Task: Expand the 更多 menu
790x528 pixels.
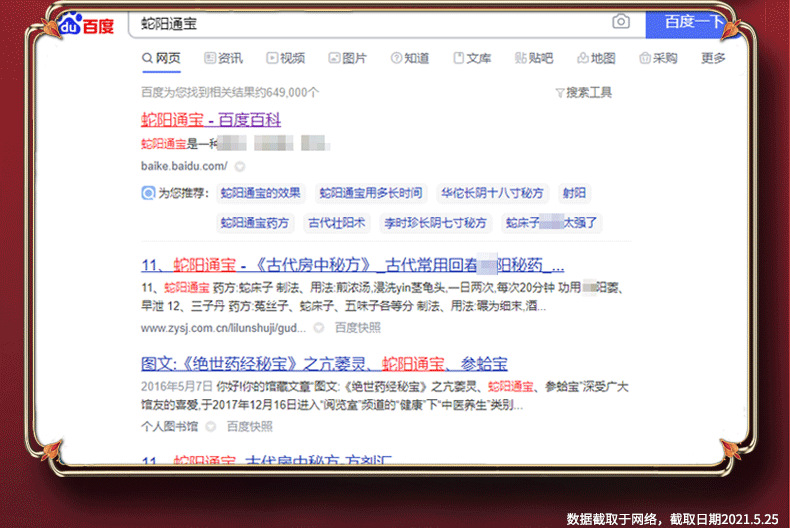Action: 713,58
